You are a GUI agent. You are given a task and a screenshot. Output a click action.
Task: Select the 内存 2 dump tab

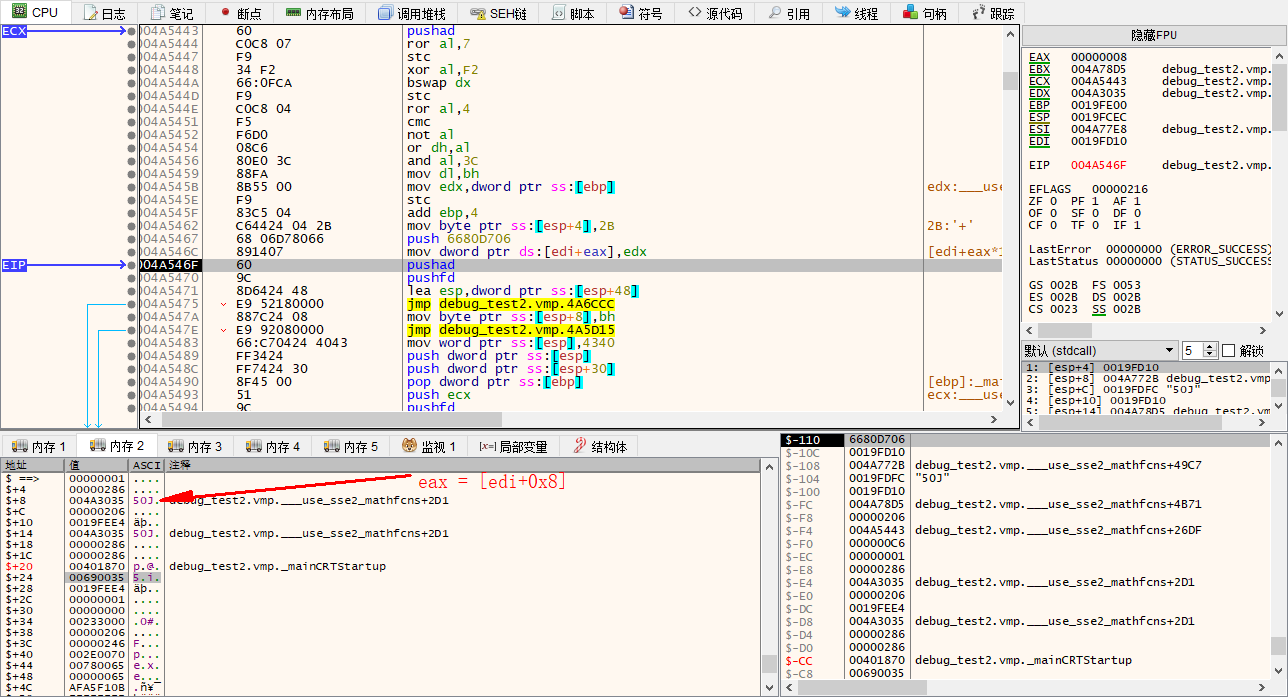click(x=117, y=446)
